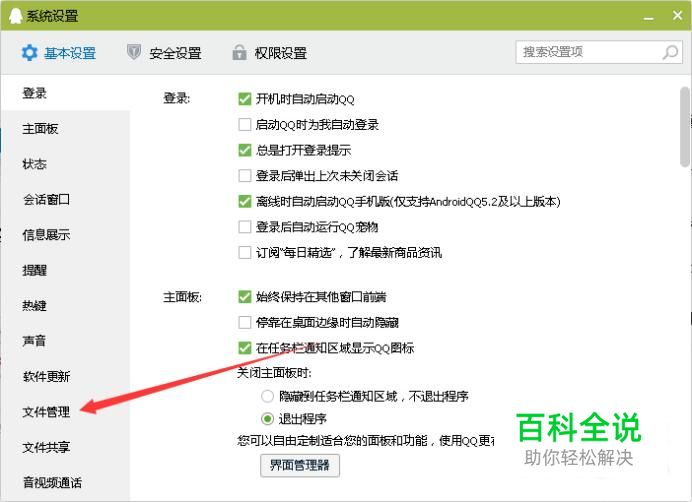Focus the 搜索设置项 search field
Screen dimensions: 692x502
pos(599,52)
